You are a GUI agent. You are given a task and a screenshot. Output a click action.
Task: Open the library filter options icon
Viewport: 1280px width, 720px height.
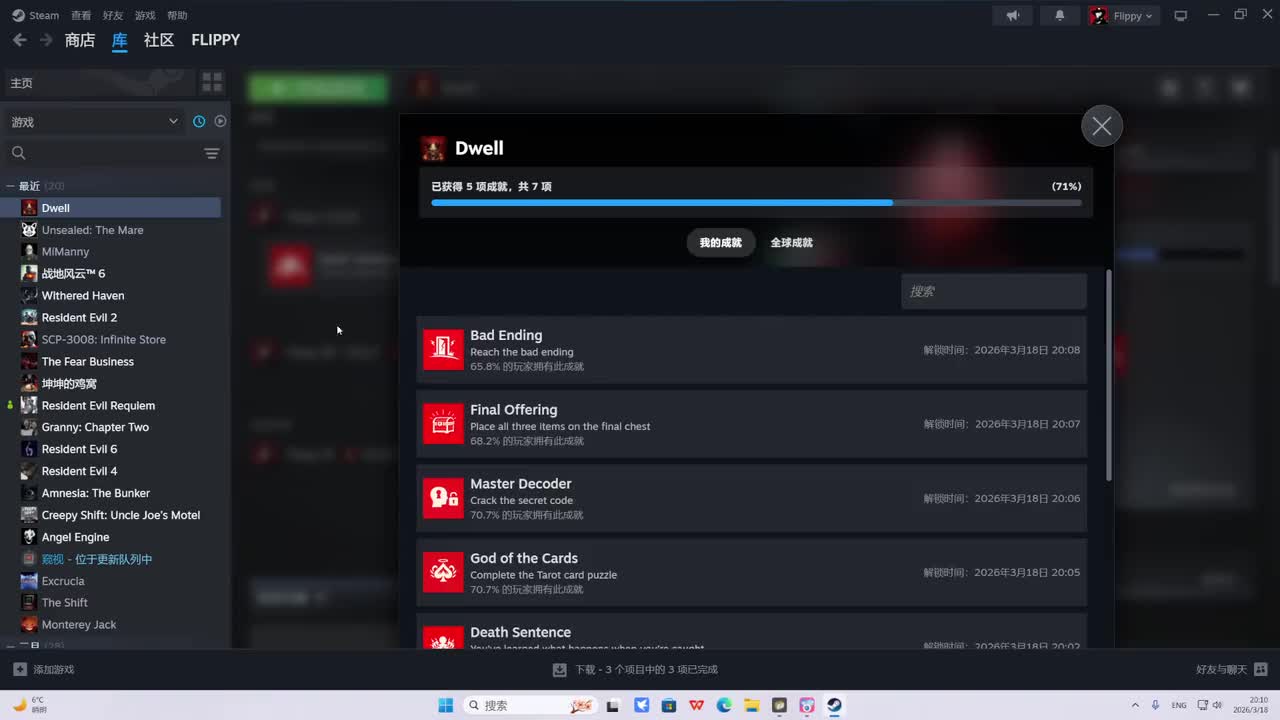[212, 153]
